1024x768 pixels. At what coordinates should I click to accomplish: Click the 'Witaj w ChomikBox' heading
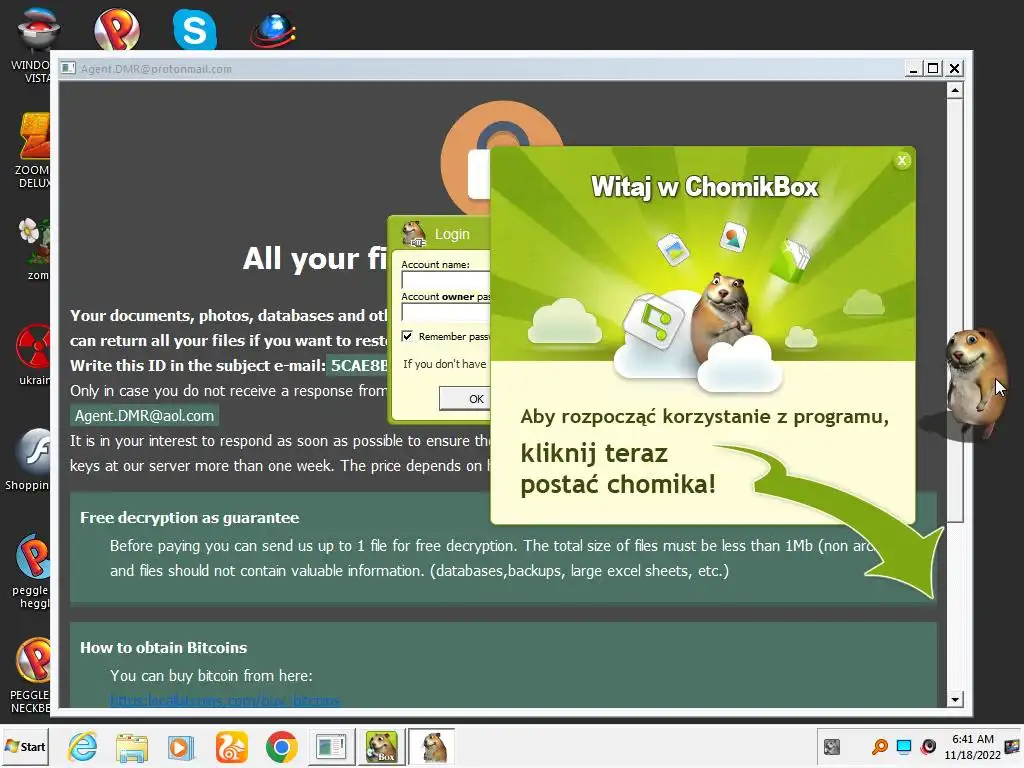[x=705, y=187]
